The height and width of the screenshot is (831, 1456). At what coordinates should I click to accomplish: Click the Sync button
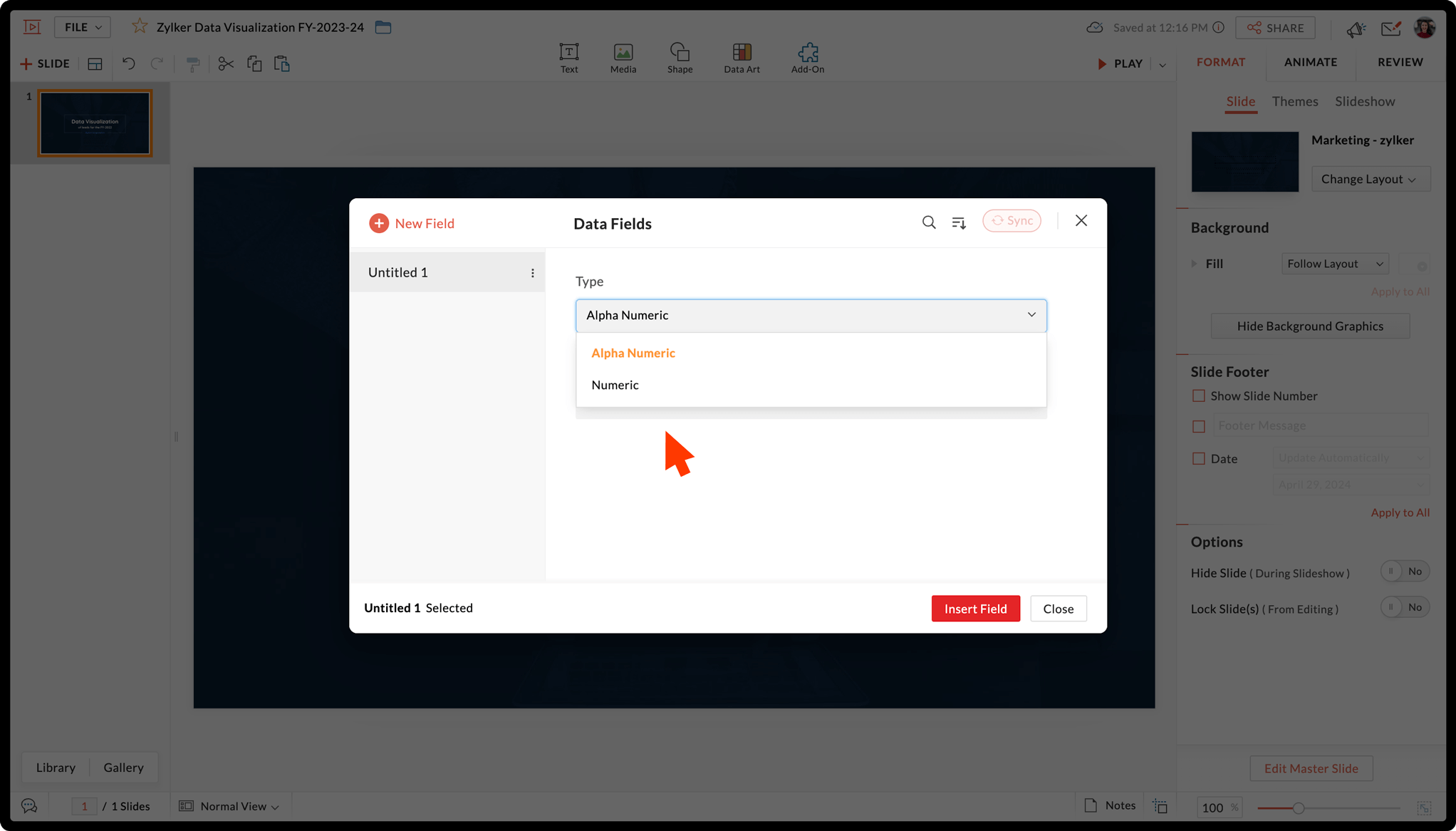point(1012,221)
